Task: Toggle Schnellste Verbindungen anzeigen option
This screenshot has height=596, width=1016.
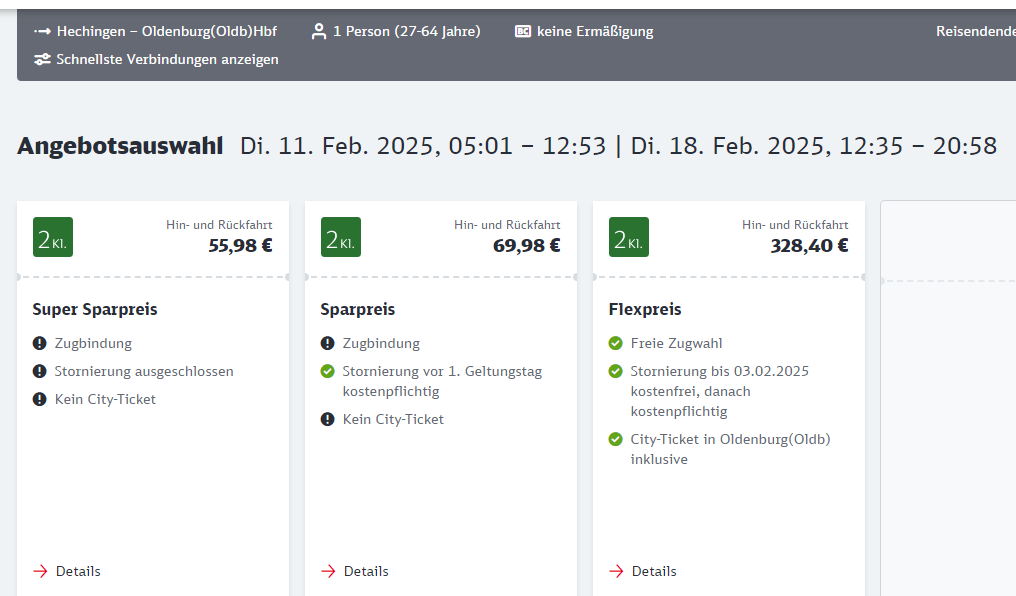Action: click(x=167, y=60)
